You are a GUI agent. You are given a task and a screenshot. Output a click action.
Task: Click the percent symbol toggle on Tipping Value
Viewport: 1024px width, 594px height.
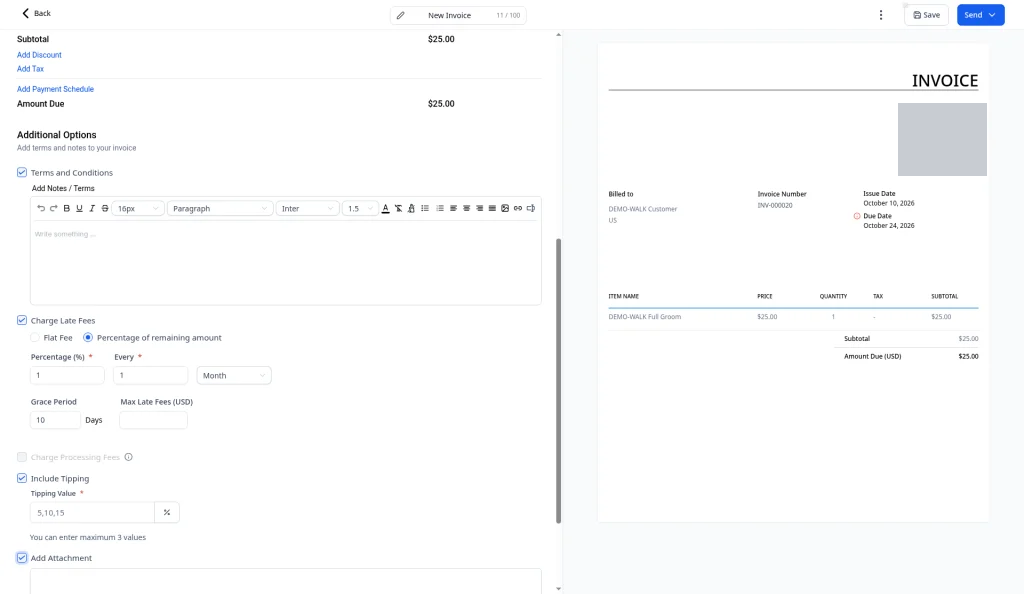click(x=167, y=512)
